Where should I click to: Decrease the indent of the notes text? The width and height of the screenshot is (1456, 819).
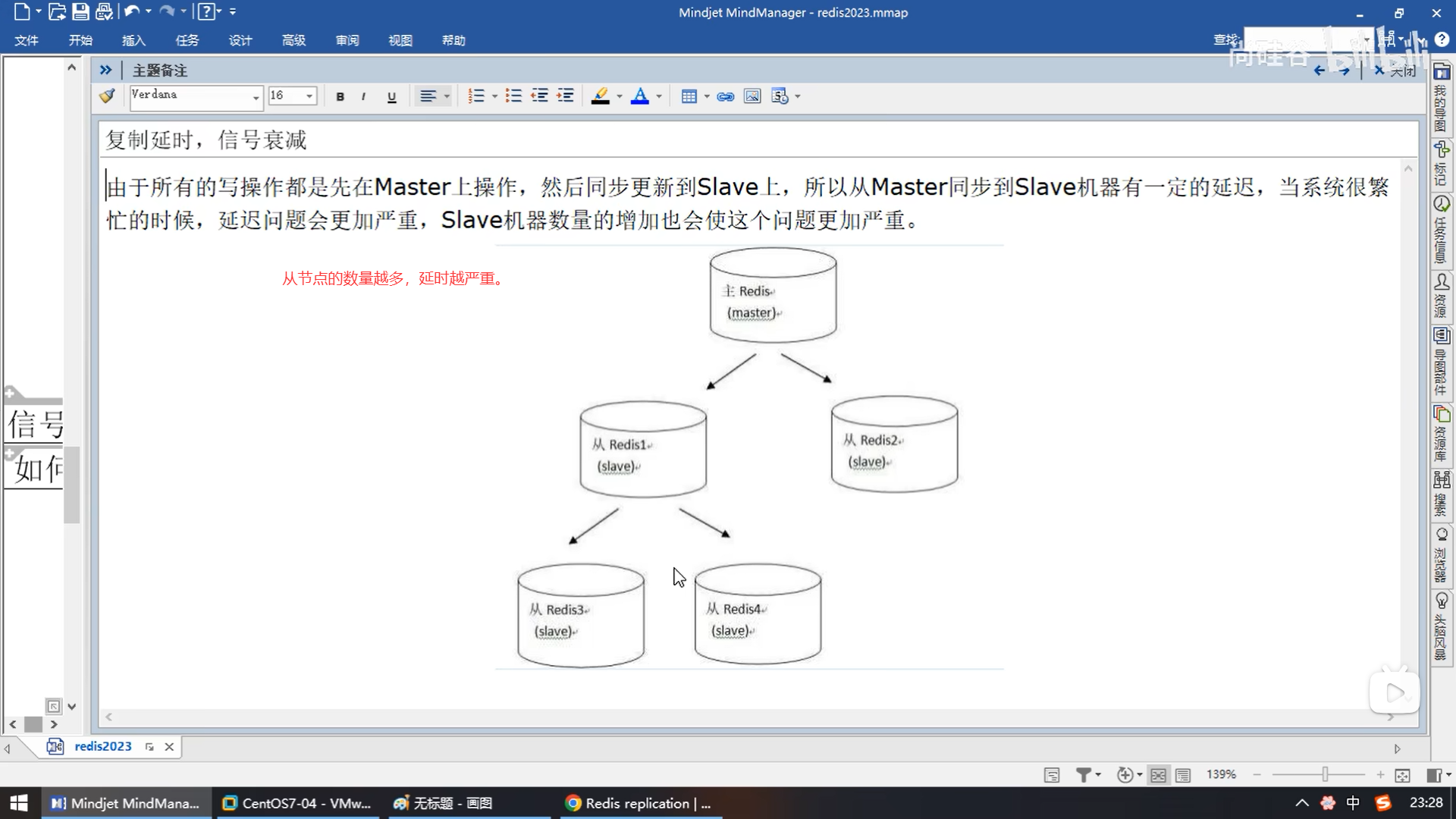point(539,96)
